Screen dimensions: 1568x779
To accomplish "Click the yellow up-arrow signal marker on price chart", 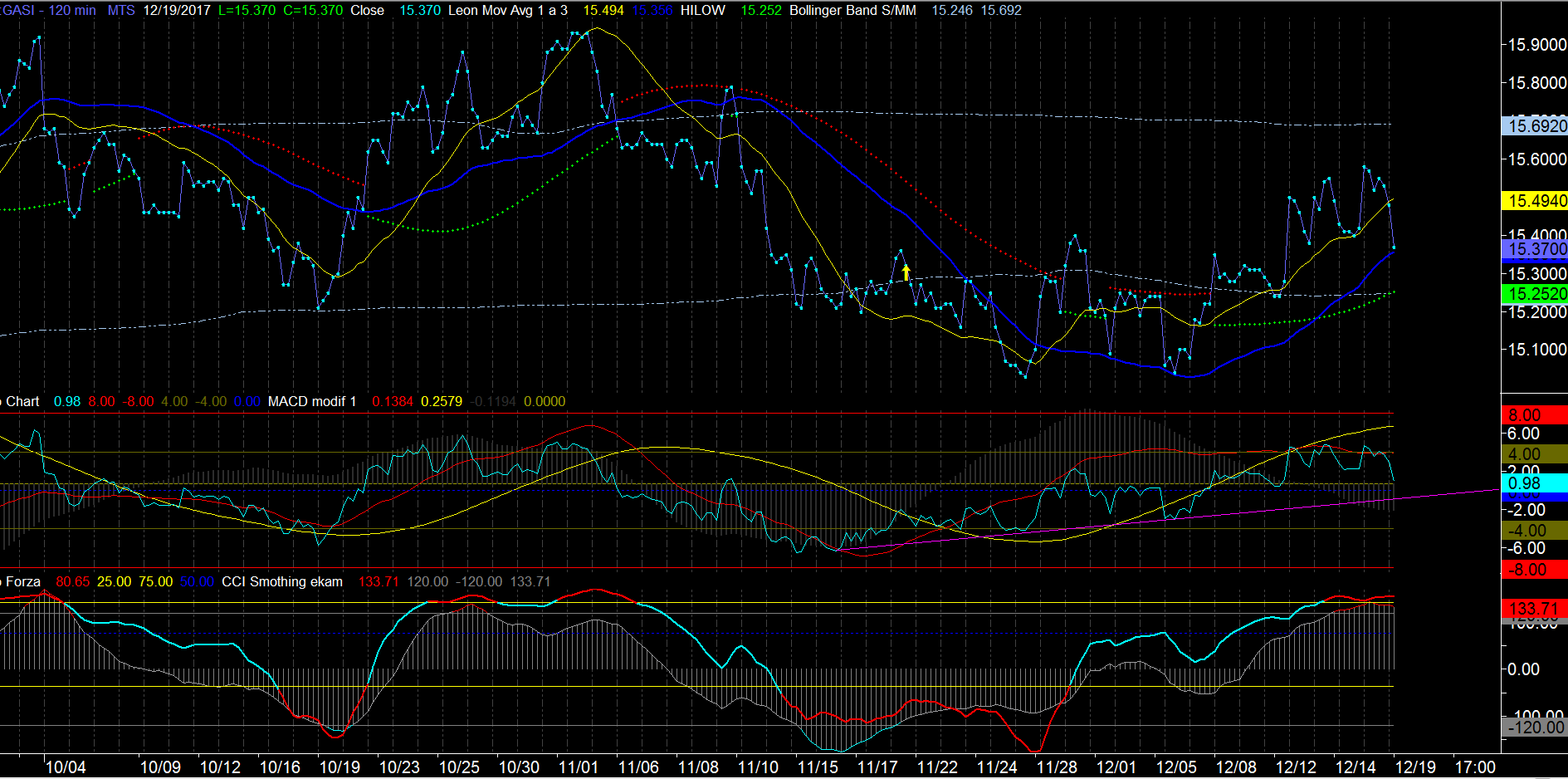I will tap(906, 272).
